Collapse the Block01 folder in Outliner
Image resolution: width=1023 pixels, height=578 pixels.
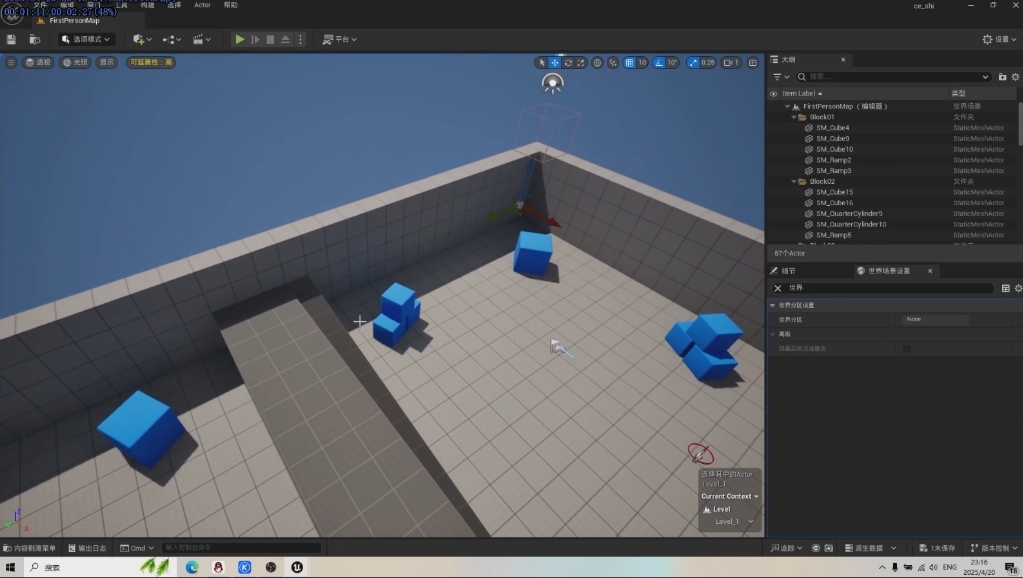click(794, 117)
